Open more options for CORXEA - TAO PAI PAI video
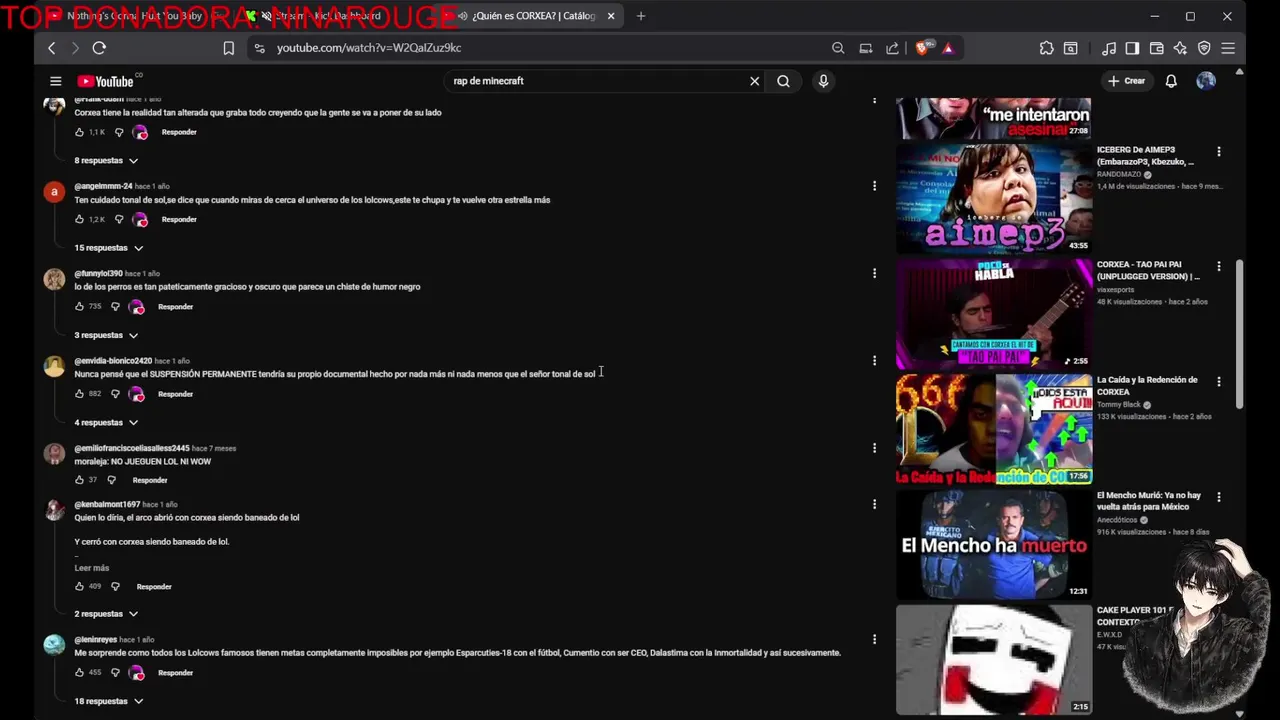1280x720 pixels. pyautogui.click(x=1218, y=267)
